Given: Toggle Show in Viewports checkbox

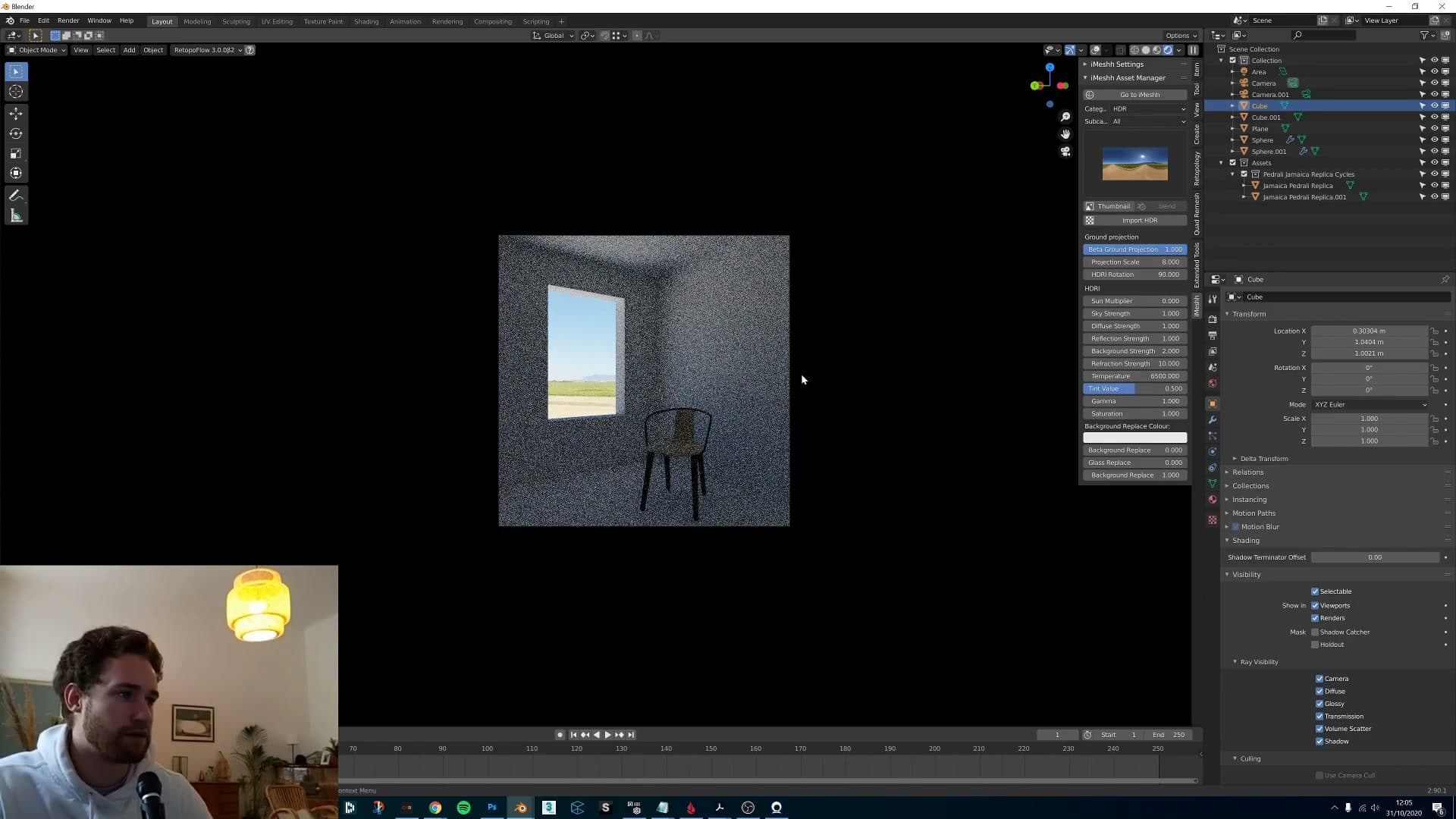Looking at the screenshot, I should [x=1315, y=606].
